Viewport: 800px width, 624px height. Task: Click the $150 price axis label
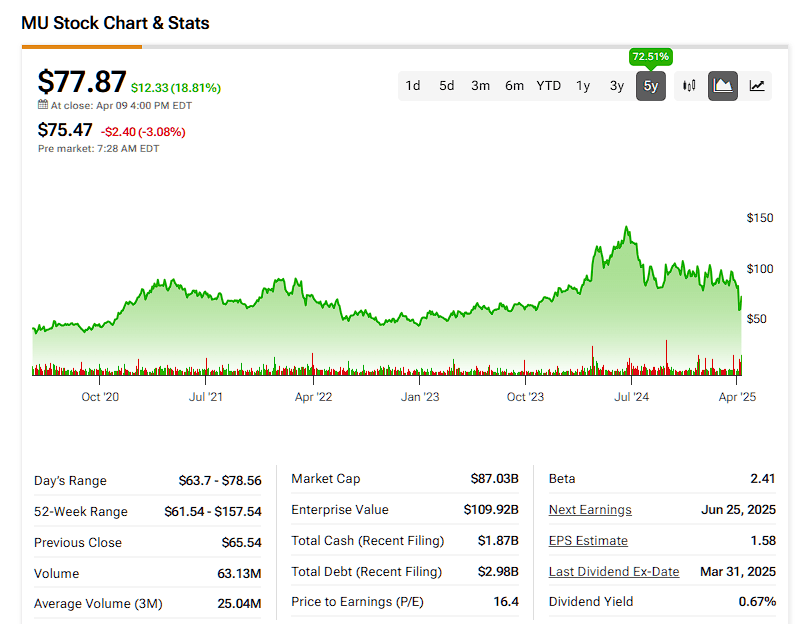tap(760, 218)
